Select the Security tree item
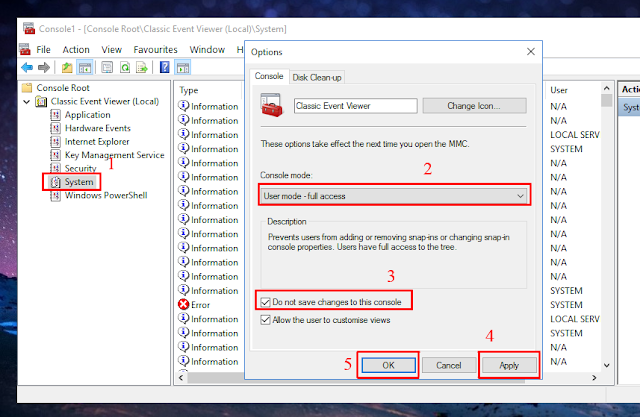Viewport: 640px width, 417px height. coord(80,168)
